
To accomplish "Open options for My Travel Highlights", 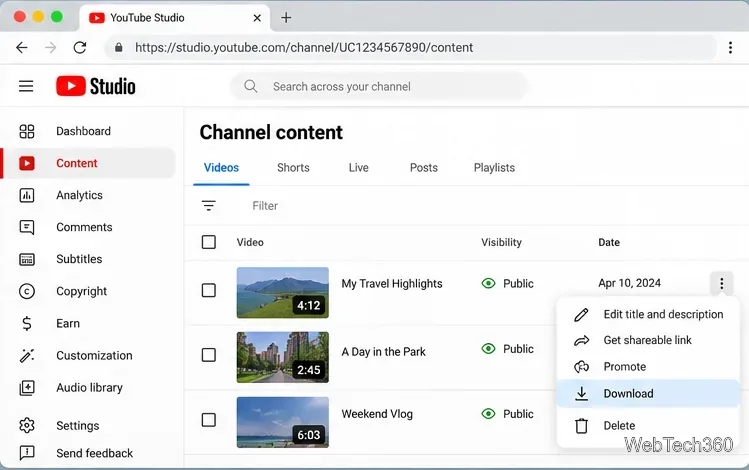I will pyautogui.click(x=721, y=283).
